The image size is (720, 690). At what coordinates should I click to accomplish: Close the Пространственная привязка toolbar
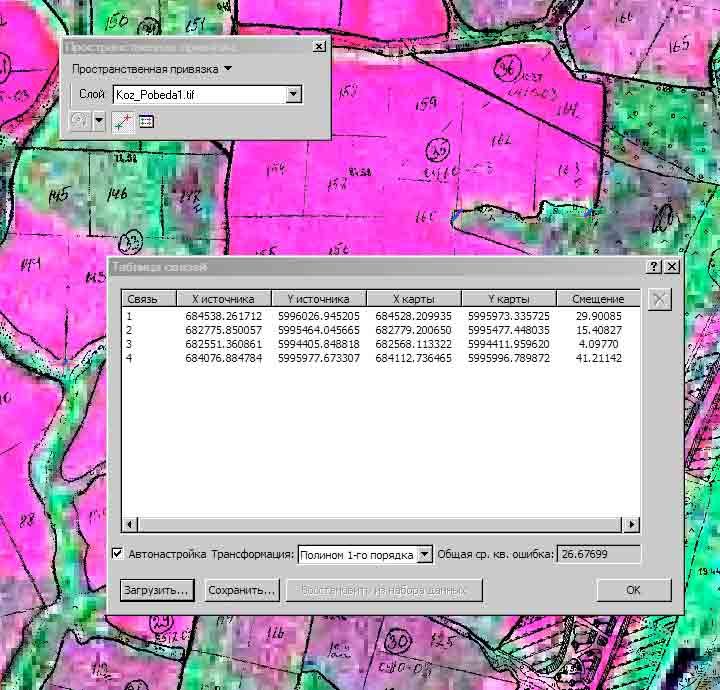(x=319, y=46)
